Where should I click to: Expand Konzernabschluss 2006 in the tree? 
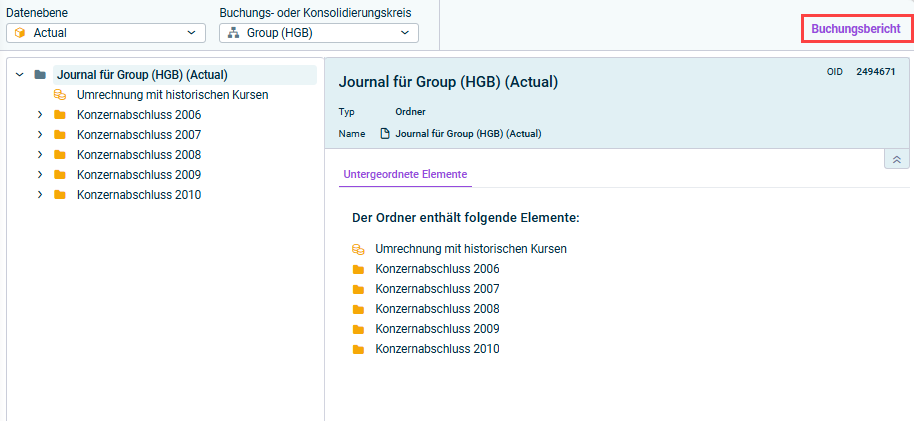[x=40, y=115]
